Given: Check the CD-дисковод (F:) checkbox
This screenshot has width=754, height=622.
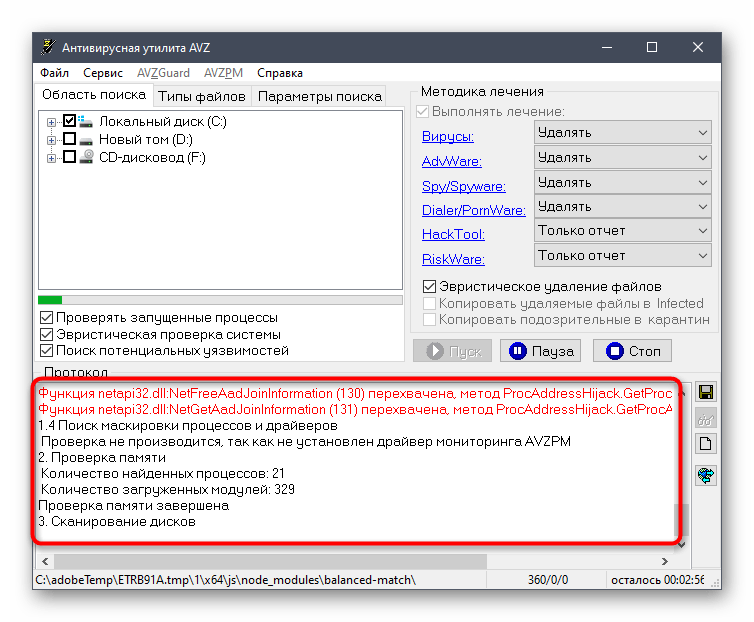Looking at the screenshot, I should click(69, 157).
